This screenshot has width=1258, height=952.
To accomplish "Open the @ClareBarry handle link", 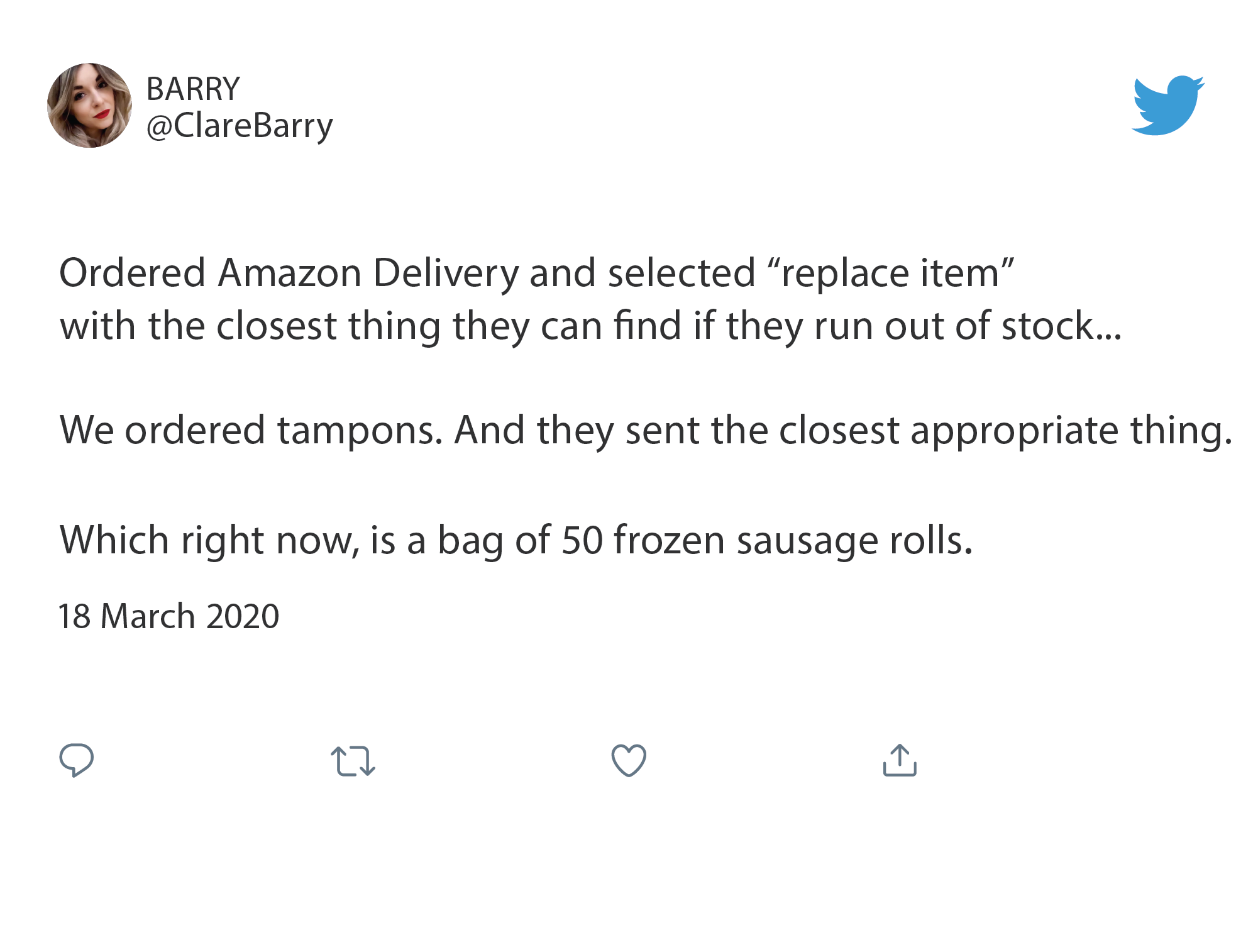I will coord(240,126).
